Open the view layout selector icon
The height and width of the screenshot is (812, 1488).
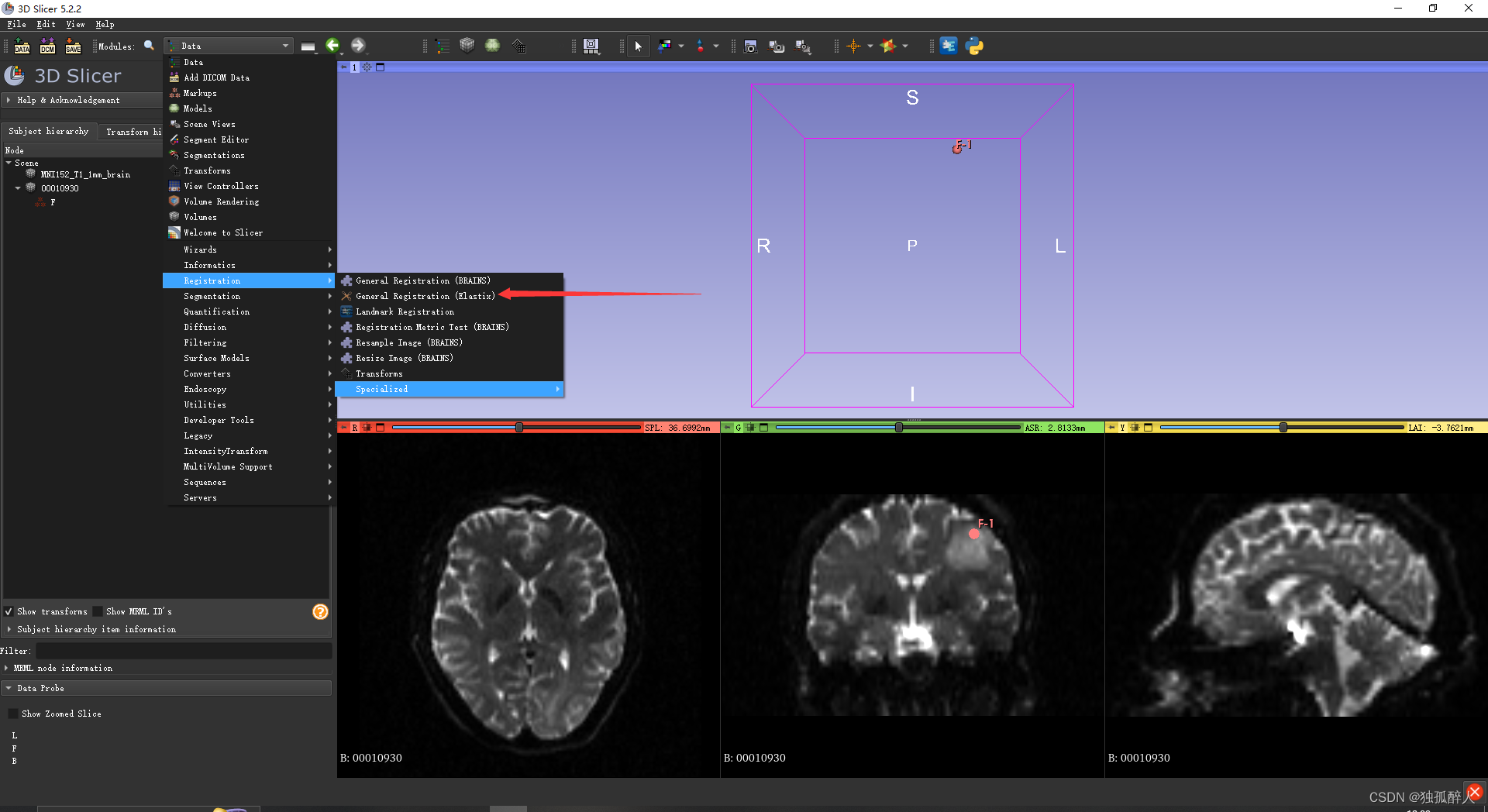pyautogui.click(x=591, y=46)
